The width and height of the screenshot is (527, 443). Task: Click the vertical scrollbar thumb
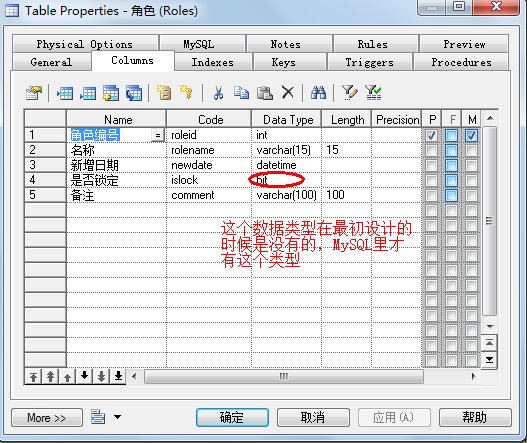(490, 221)
